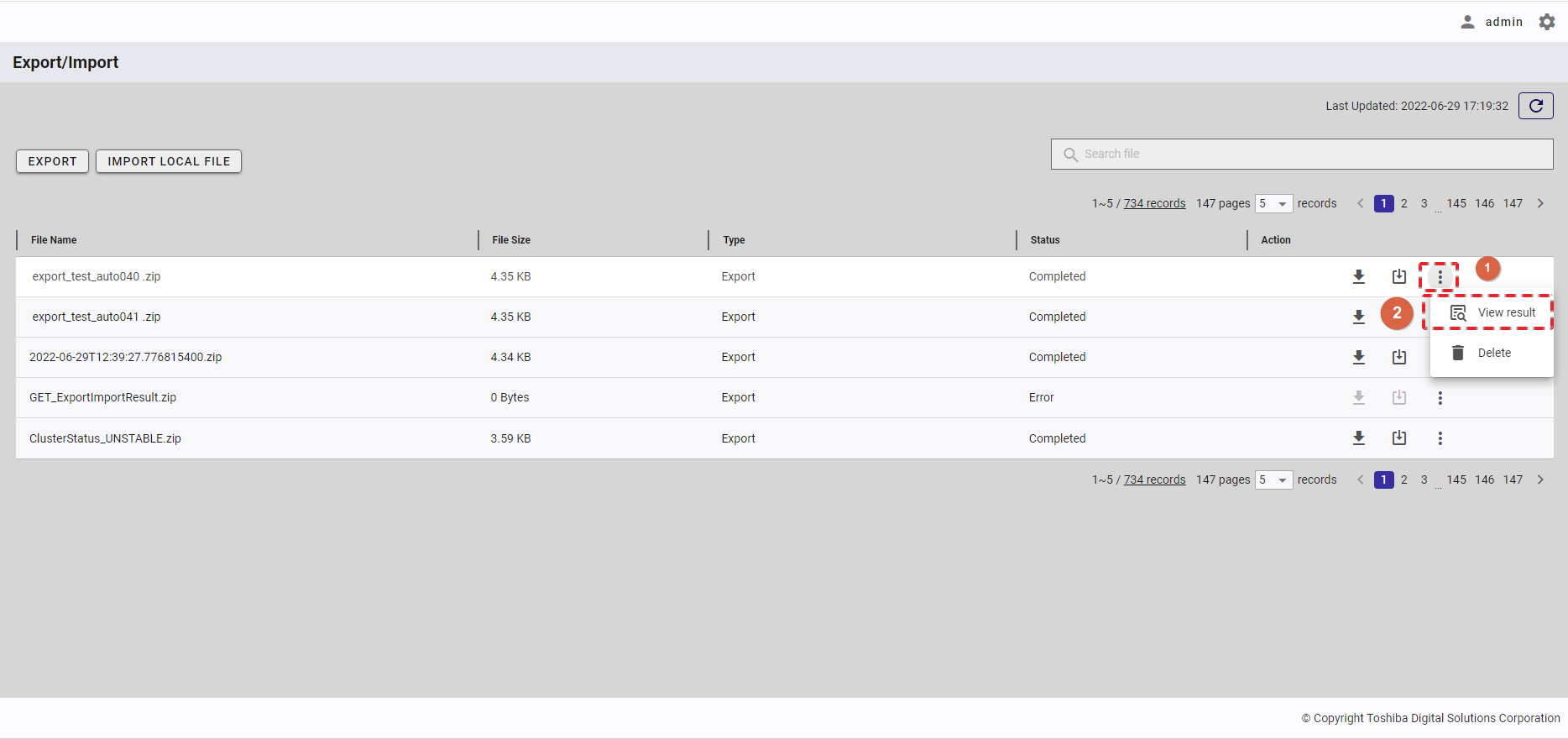Download the ClusterStatus_UNSTABLE.zip file
The image size is (1568, 739).
[x=1358, y=438]
